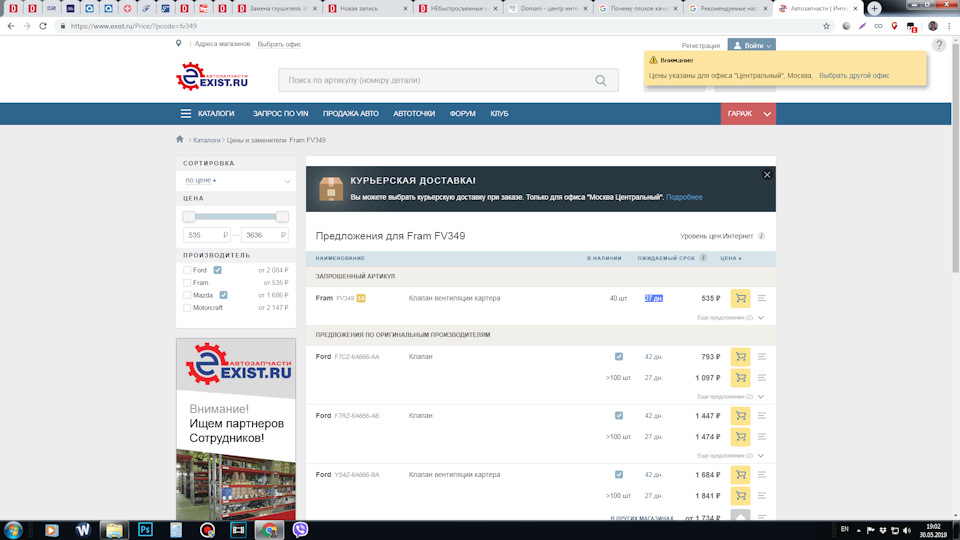Screen dimensions: 960x540
Task: Open options menu for 1 097 ₽ row
Action: pyautogui.click(x=762, y=378)
